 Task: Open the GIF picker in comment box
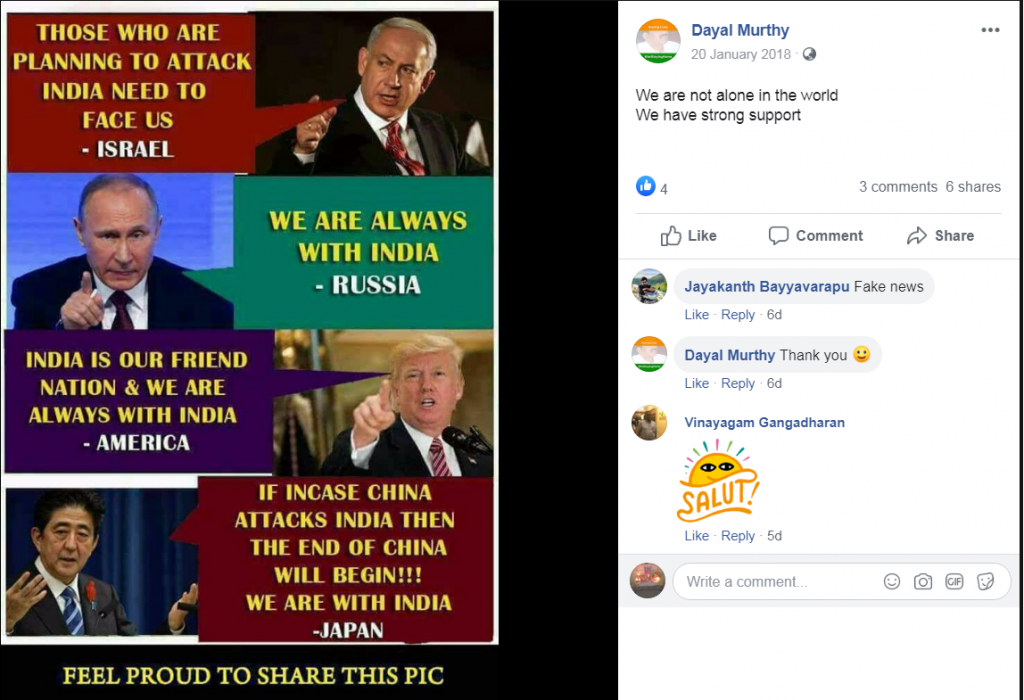click(x=954, y=581)
